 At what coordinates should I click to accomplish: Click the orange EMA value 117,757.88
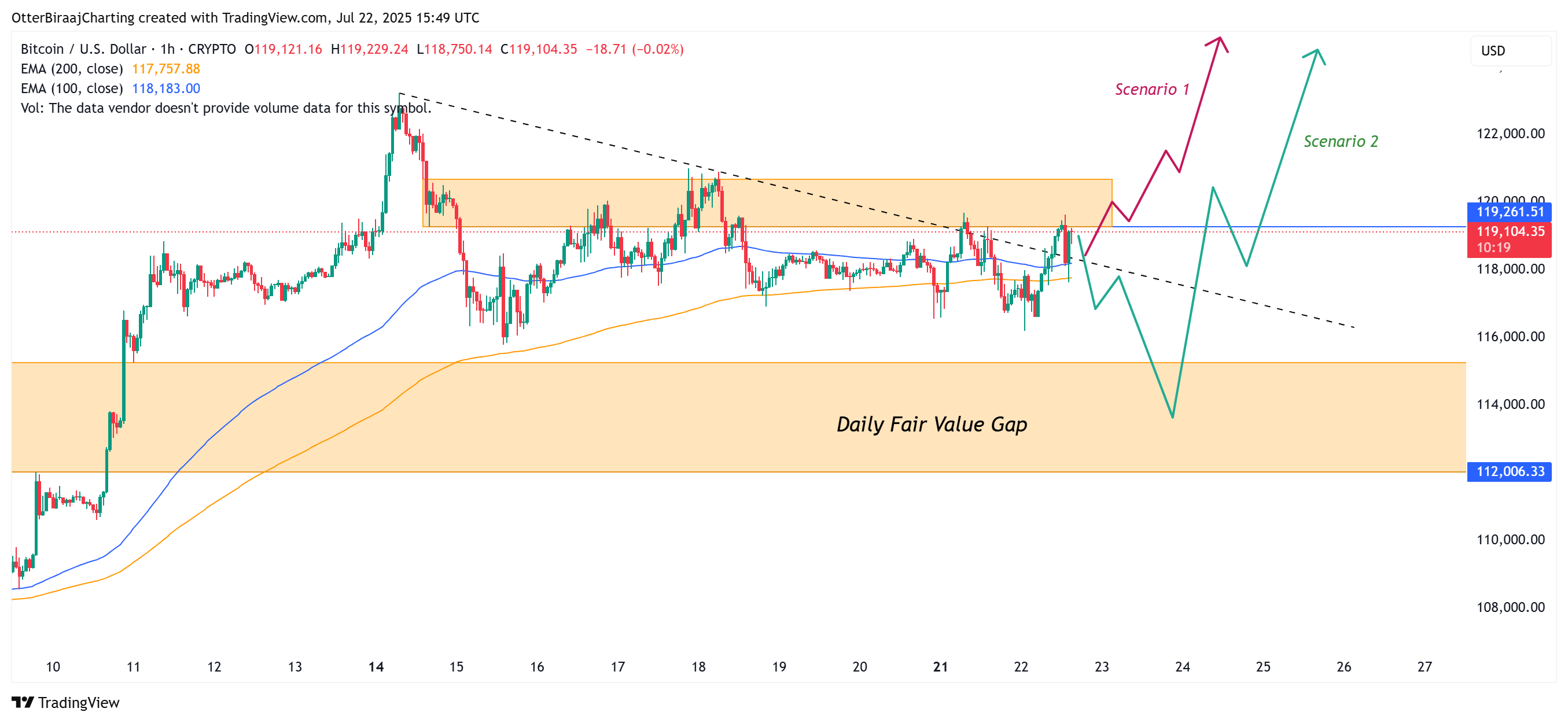click(166, 69)
